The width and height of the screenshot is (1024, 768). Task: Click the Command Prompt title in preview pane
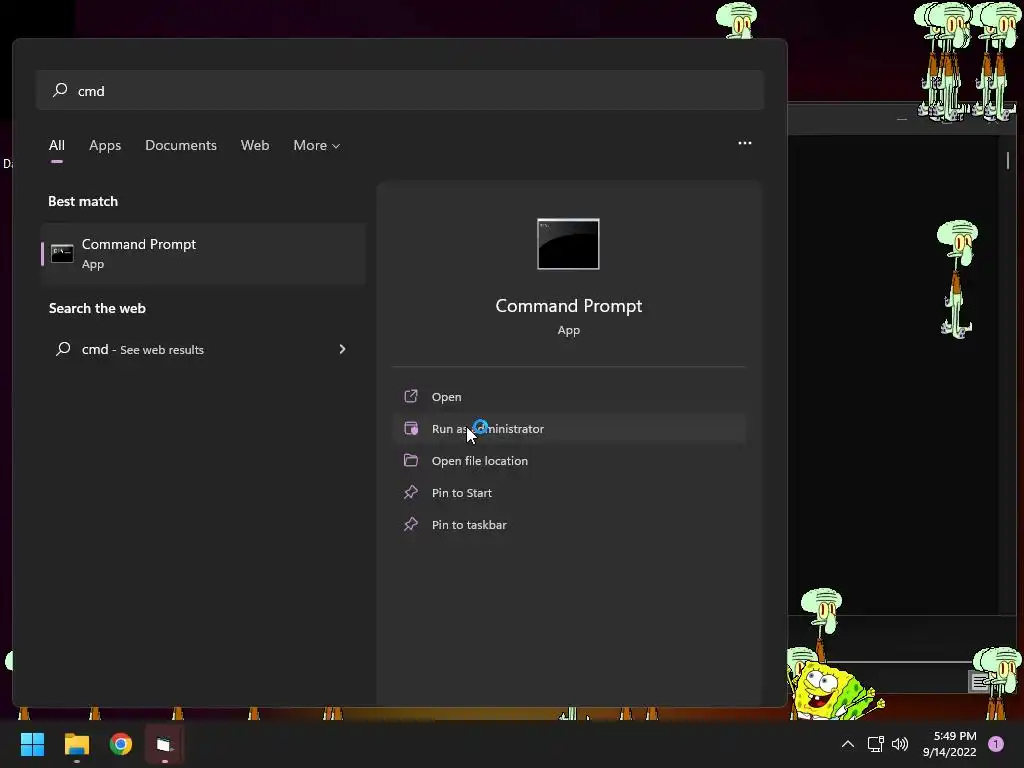[x=569, y=306]
